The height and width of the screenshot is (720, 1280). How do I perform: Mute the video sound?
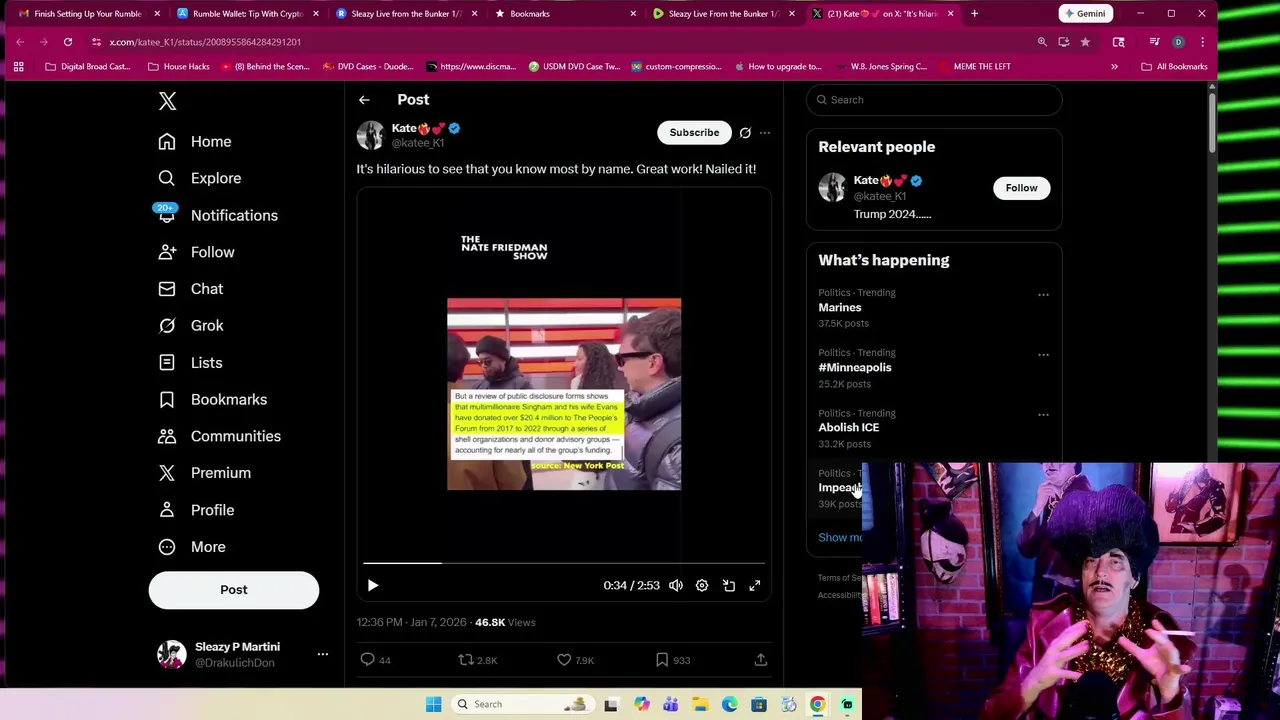pos(676,586)
